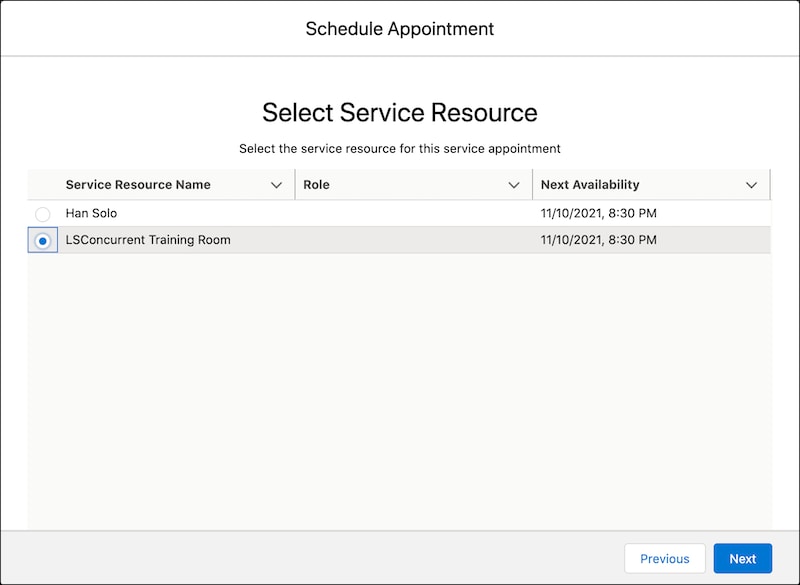Open the Service Resource Name column chevron menu
The height and width of the screenshot is (585, 800).
(x=277, y=185)
